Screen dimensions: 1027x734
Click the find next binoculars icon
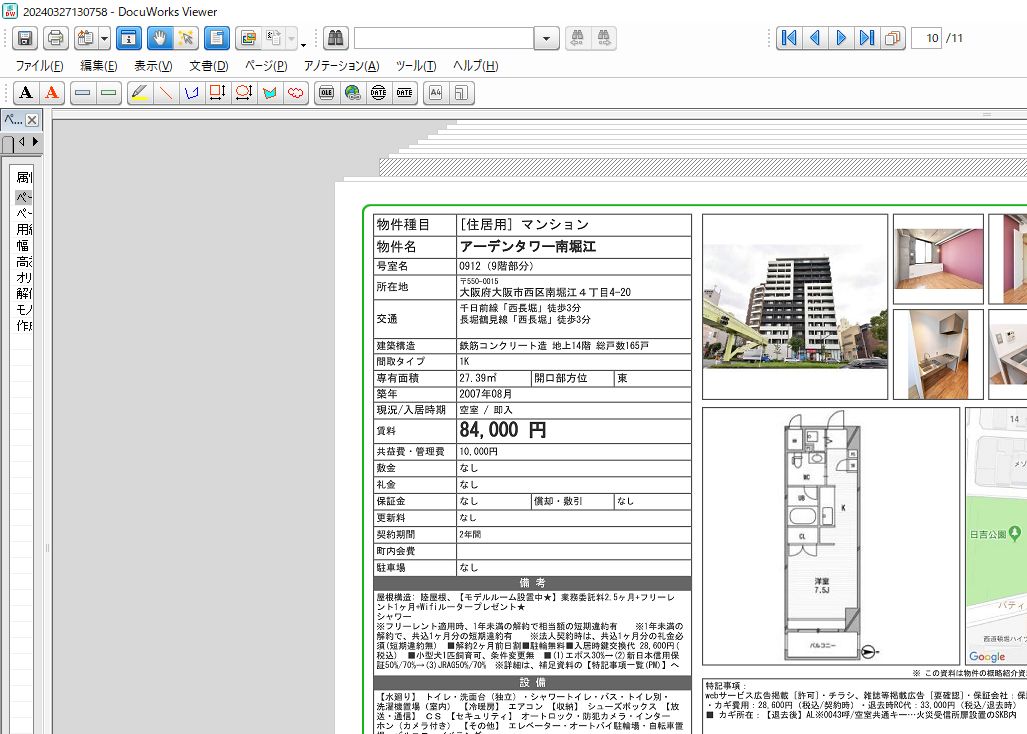point(603,38)
